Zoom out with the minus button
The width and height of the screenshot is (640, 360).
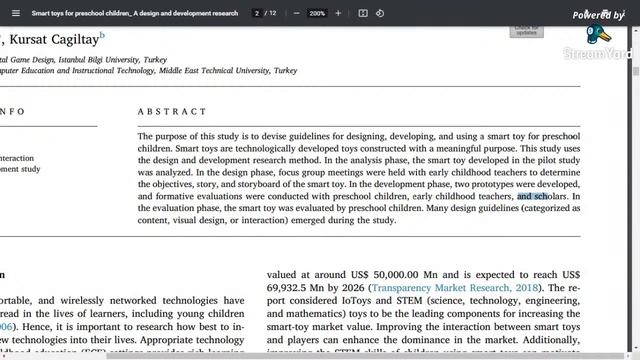pyautogui.click(x=297, y=13)
